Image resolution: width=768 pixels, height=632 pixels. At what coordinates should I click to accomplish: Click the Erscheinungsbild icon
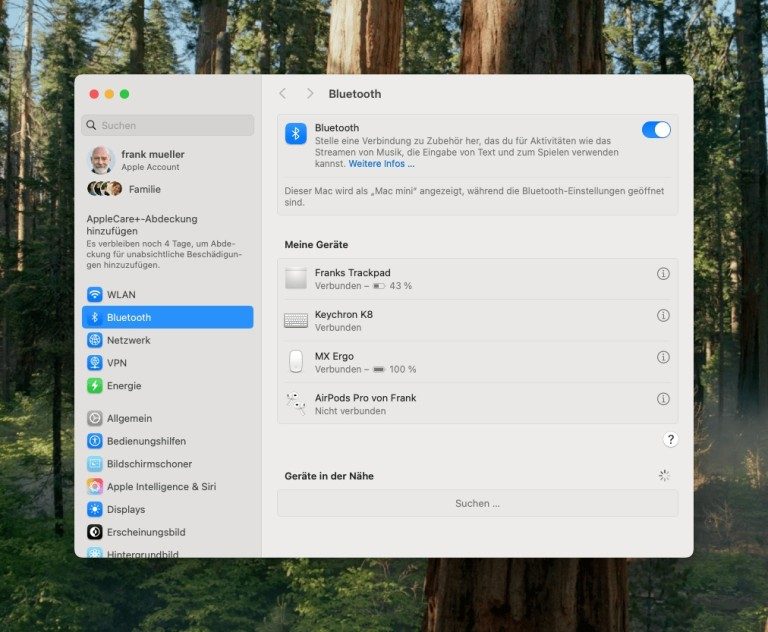tap(95, 532)
